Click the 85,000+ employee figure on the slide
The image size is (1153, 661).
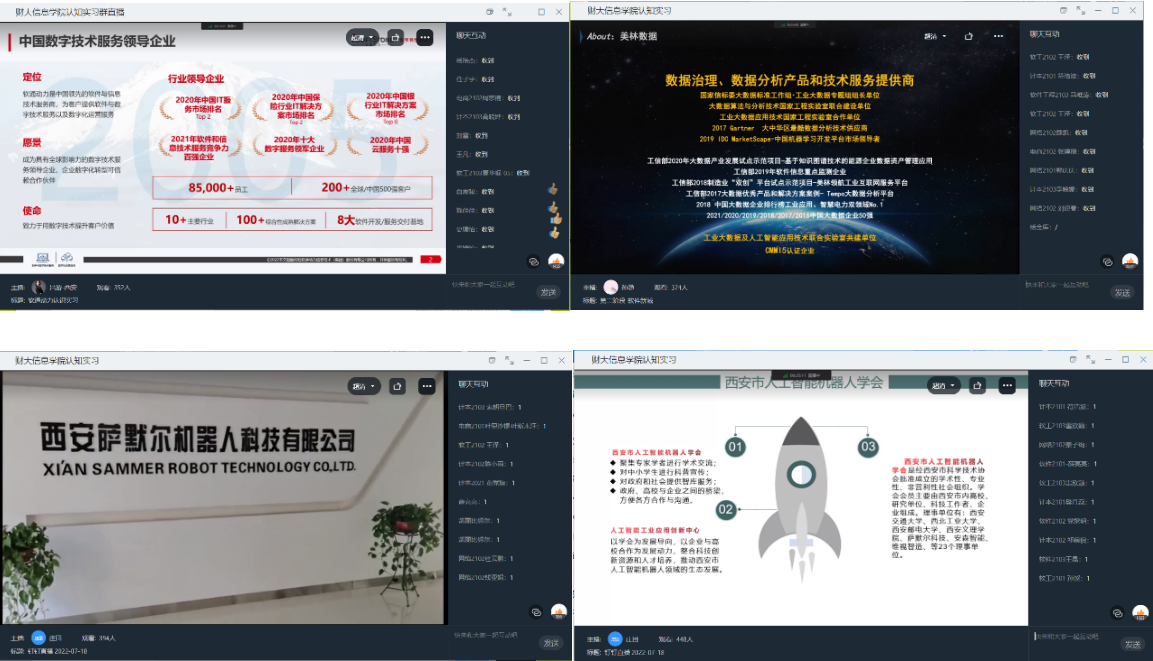tap(211, 187)
